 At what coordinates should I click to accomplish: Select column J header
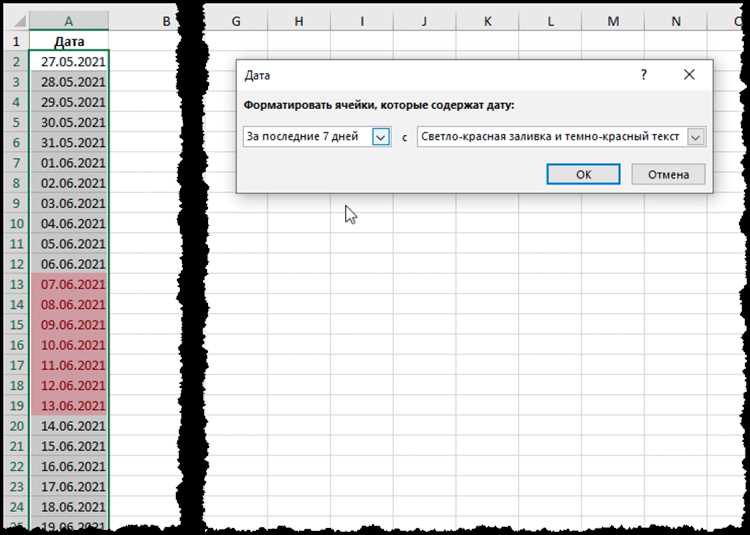[x=424, y=21]
